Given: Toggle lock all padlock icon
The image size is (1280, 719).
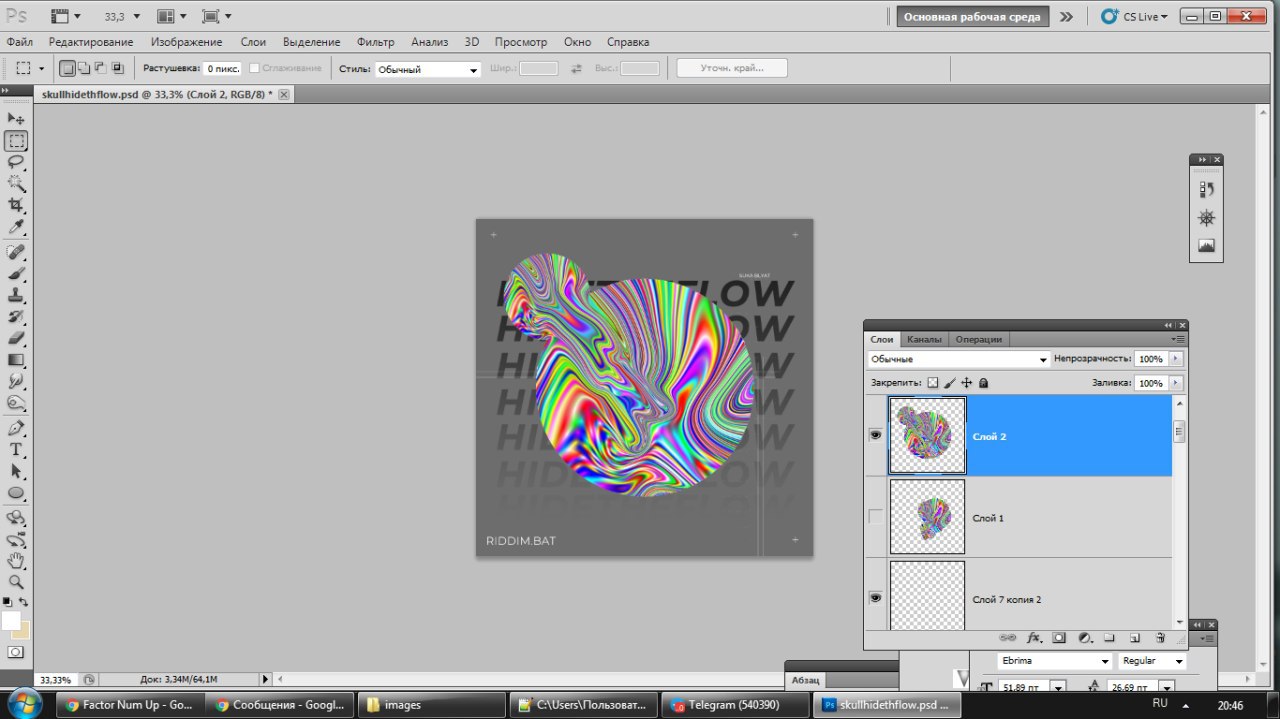Looking at the screenshot, I should tap(983, 382).
